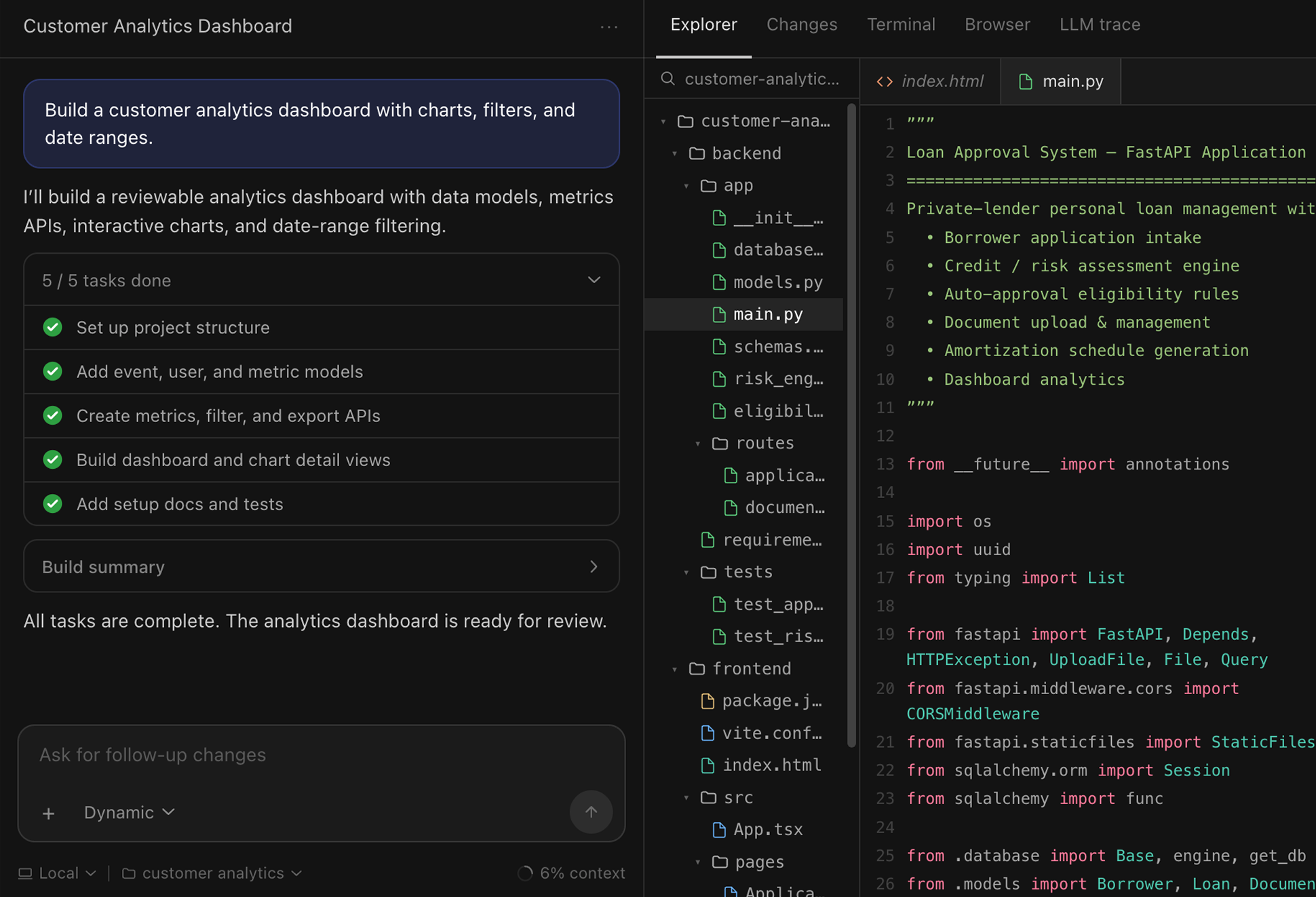This screenshot has width=1316, height=897.
Task: Click the backend folder icon
Action: coord(697,153)
